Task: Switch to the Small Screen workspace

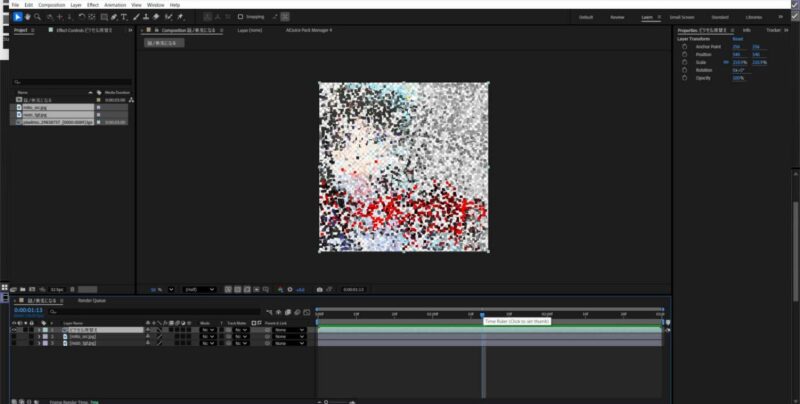Action: tap(682, 17)
